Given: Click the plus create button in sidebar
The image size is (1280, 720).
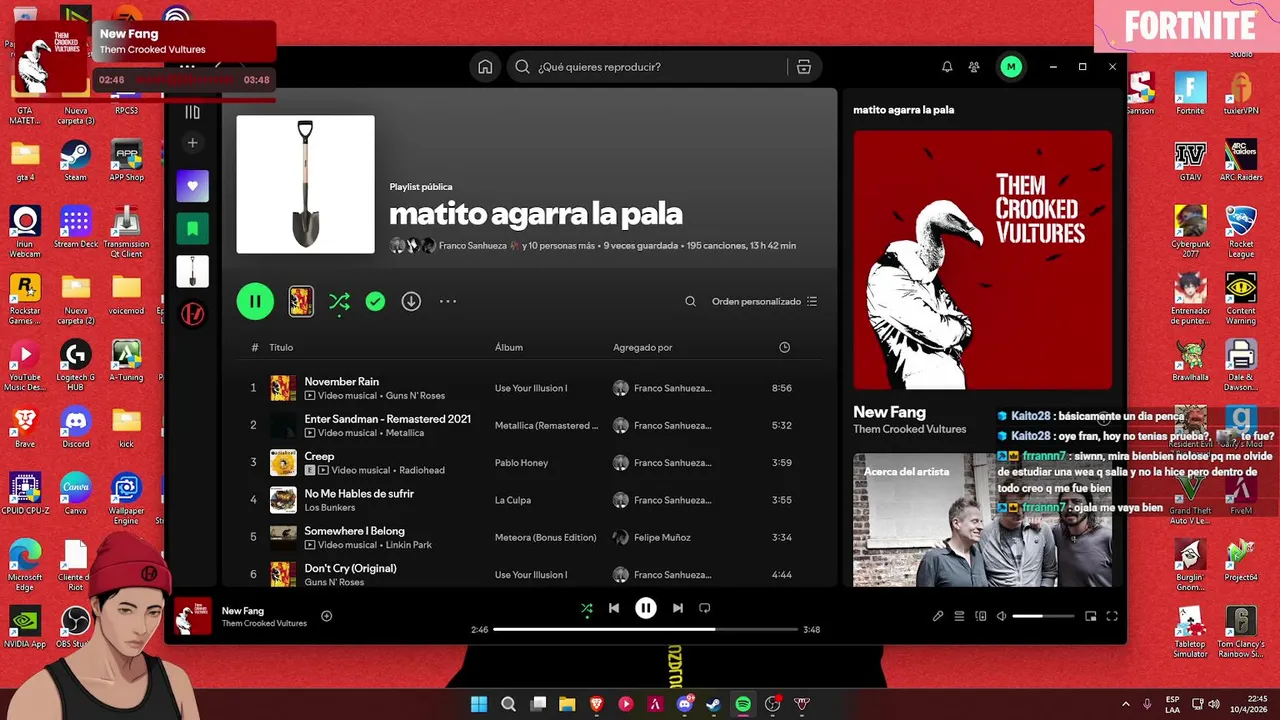Looking at the screenshot, I should [x=193, y=143].
